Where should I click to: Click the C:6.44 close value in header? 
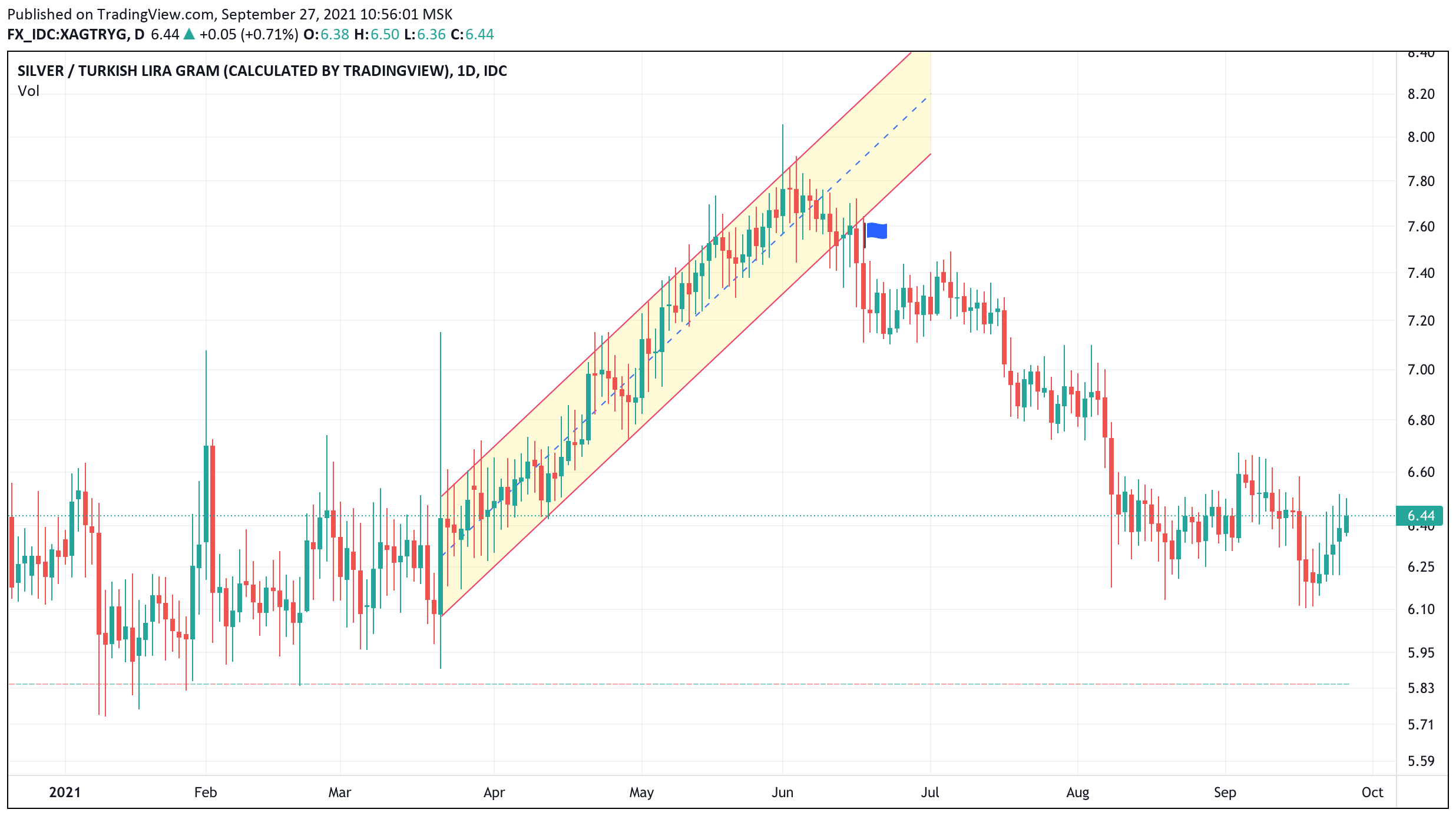472,34
